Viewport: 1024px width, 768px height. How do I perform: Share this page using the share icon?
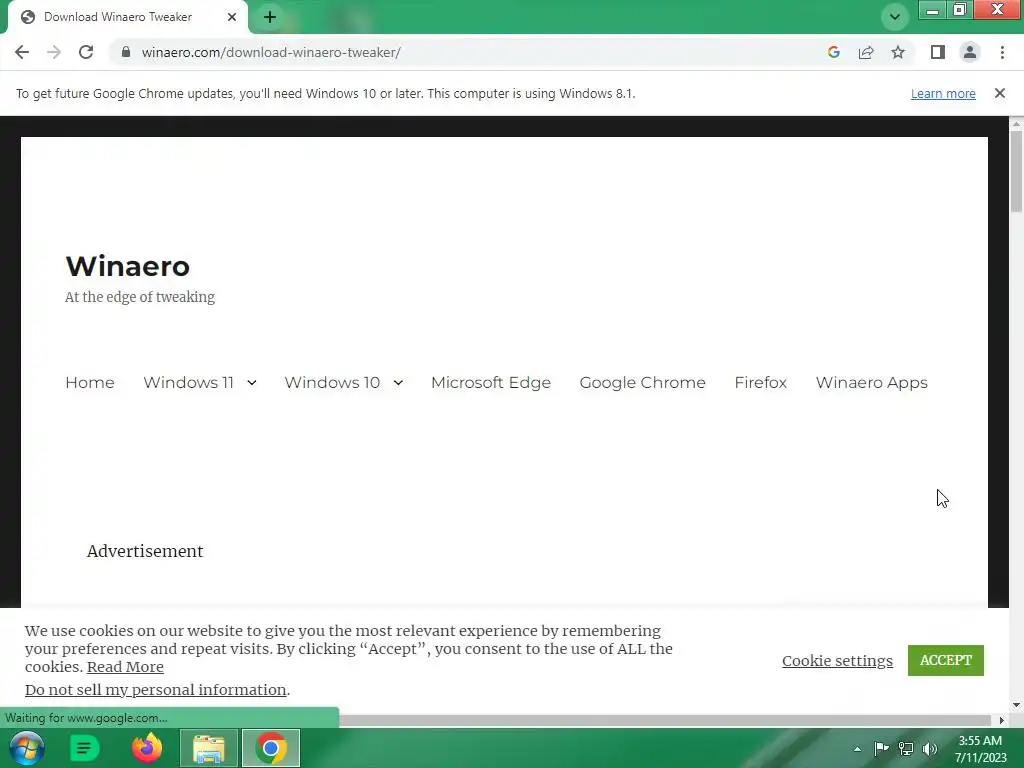[866, 52]
